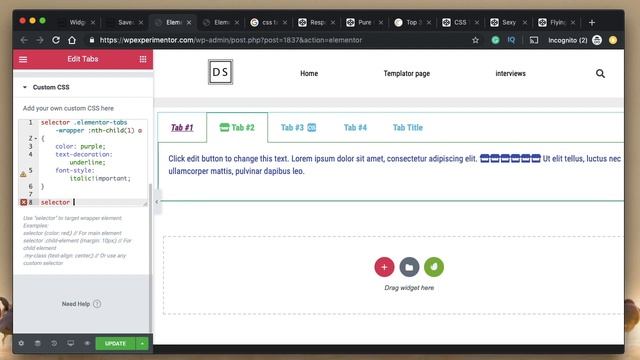Click the tab content paragraph text
Screen dimensions: 640x360
[394, 165]
